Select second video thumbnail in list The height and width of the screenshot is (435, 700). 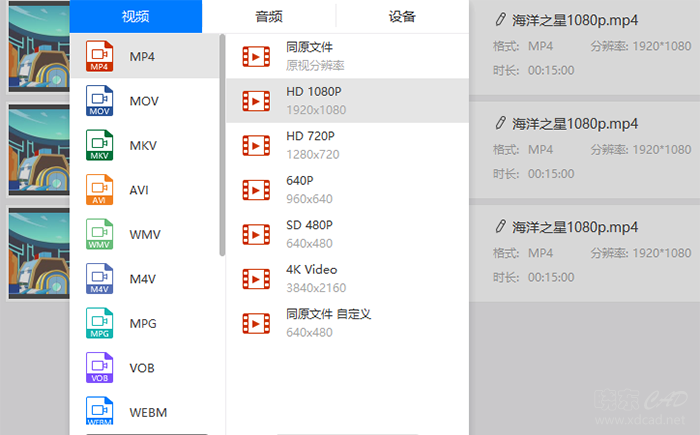click(39, 150)
